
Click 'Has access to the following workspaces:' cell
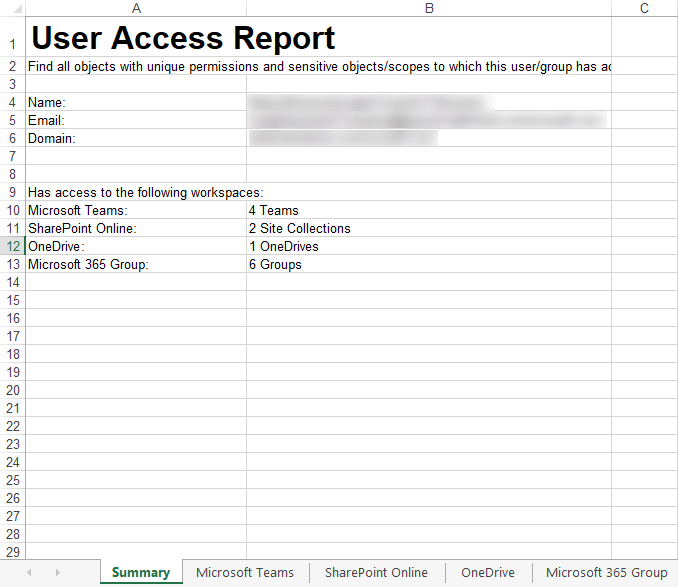136,192
